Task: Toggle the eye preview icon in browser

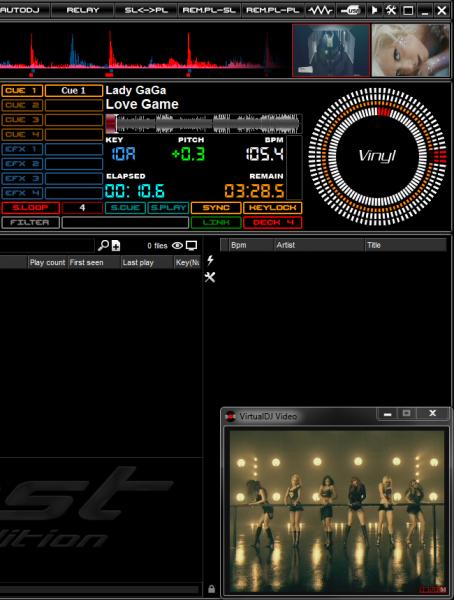Action: click(177, 245)
